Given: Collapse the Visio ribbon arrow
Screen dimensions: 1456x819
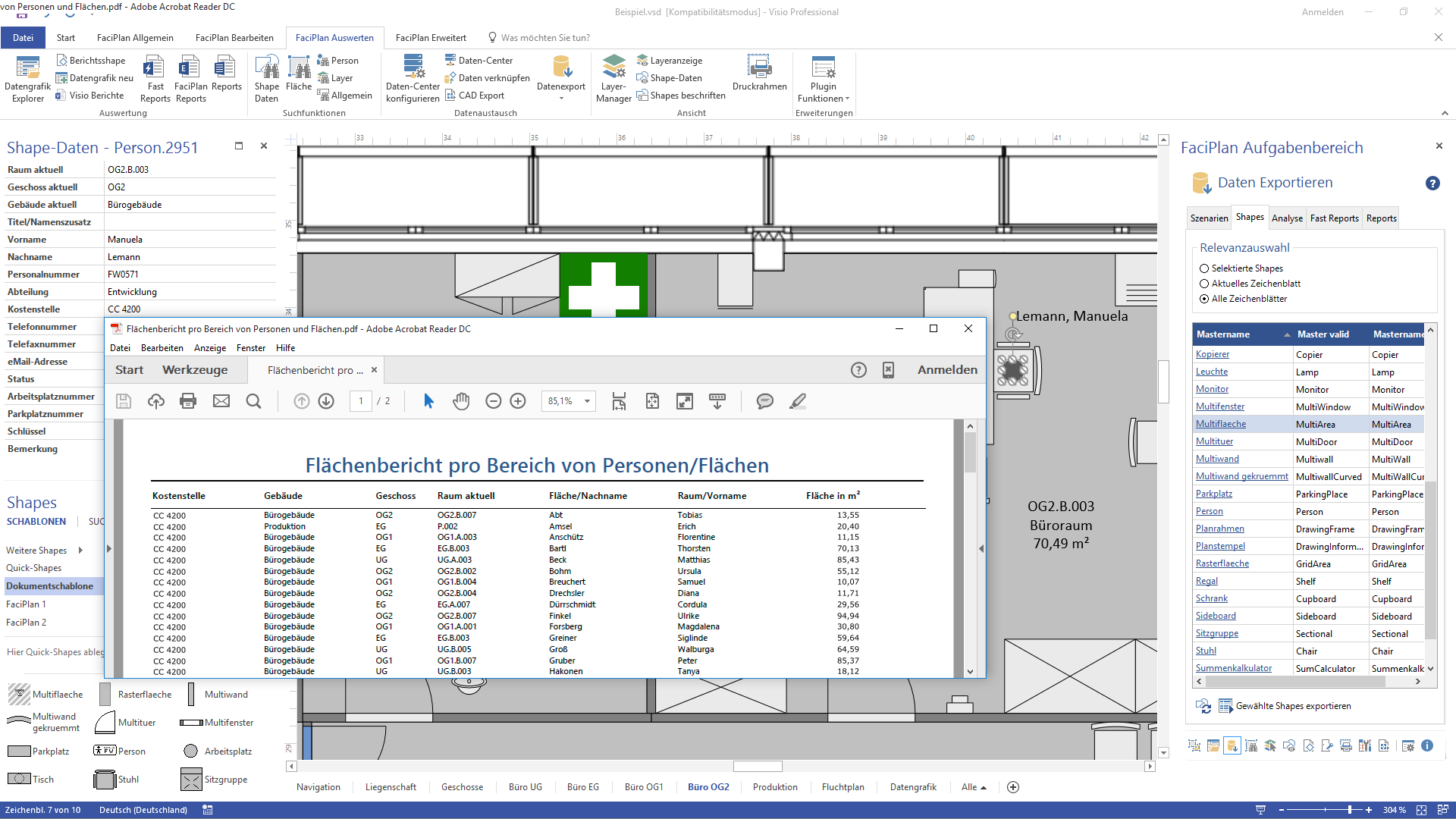Looking at the screenshot, I should (x=1445, y=113).
